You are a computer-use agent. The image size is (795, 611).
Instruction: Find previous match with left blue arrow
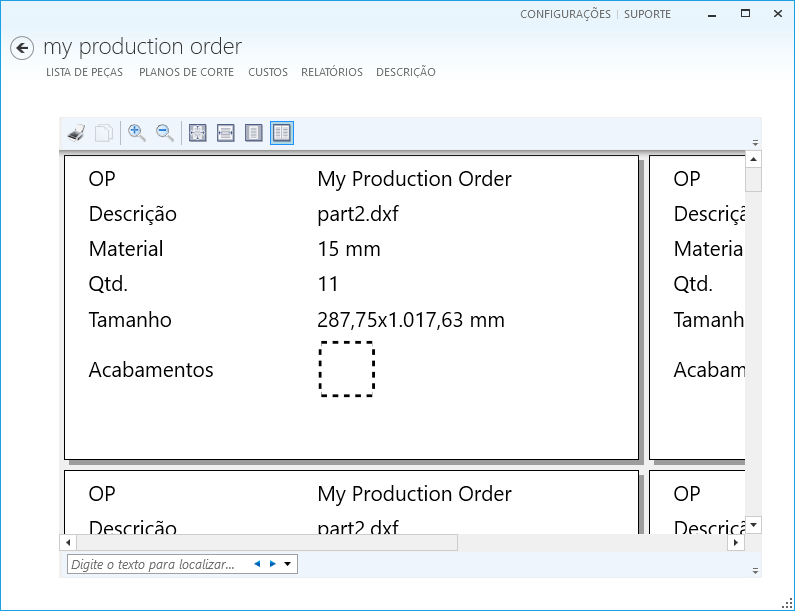click(257, 564)
